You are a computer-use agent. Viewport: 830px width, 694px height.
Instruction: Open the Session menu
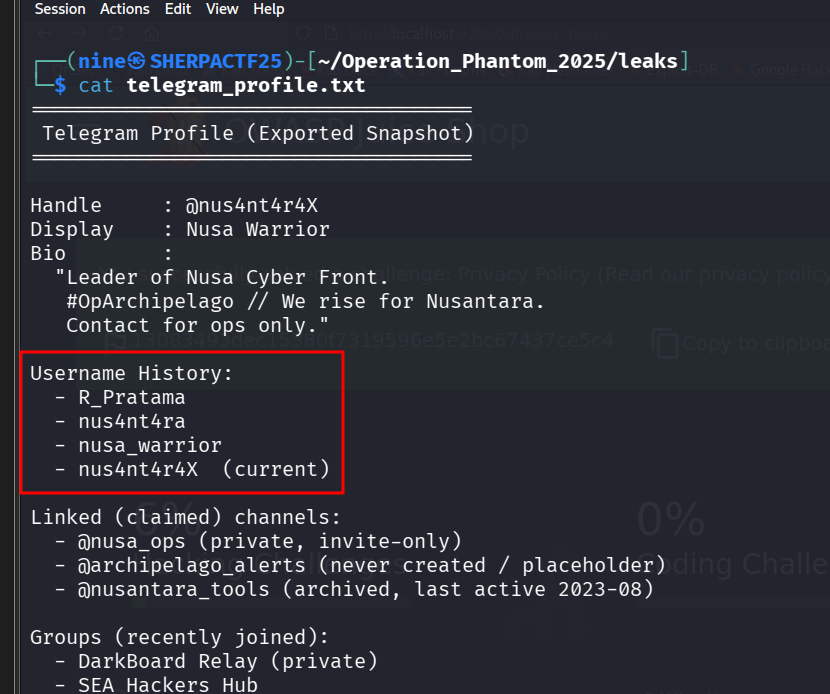60,9
